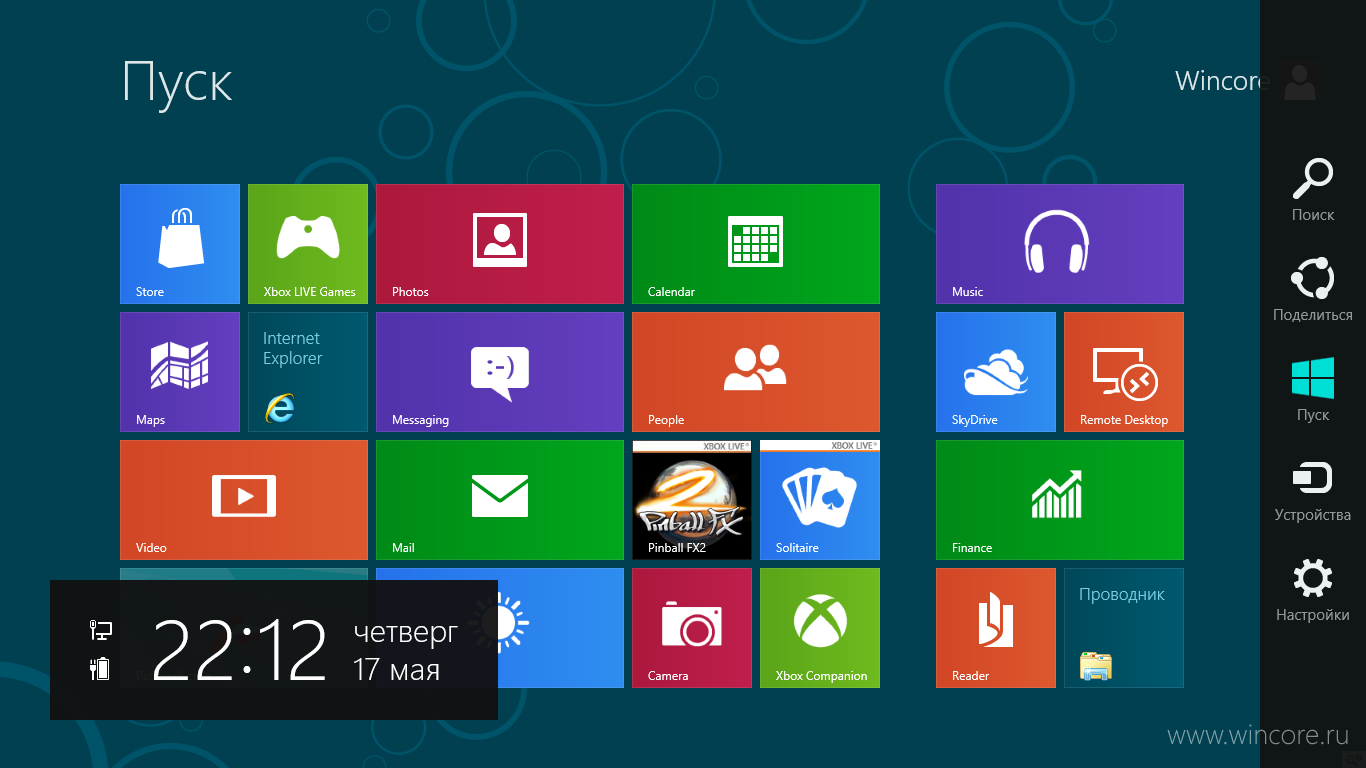Open Internet Explorer tile
Image resolution: width=1366 pixels, height=768 pixels.
(308, 372)
